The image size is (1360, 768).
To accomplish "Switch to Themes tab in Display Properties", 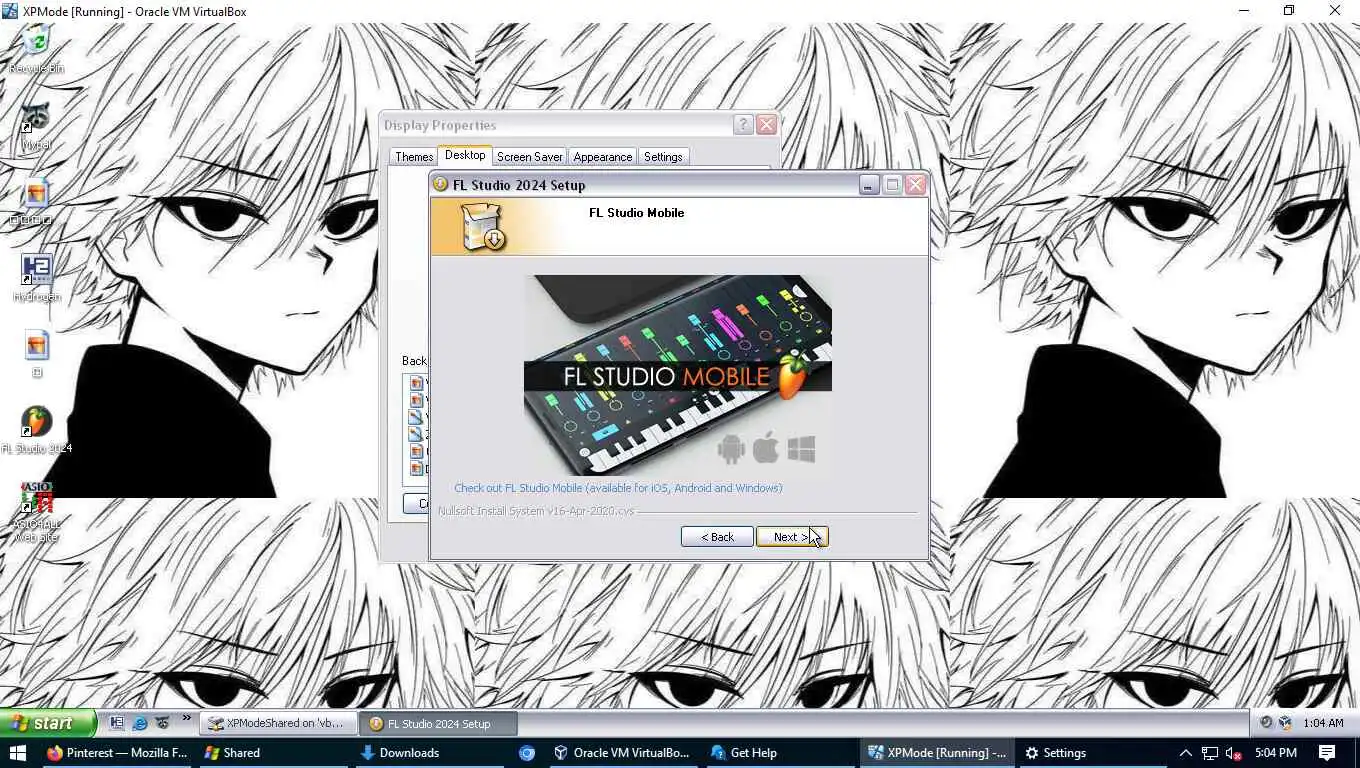I will [x=414, y=157].
